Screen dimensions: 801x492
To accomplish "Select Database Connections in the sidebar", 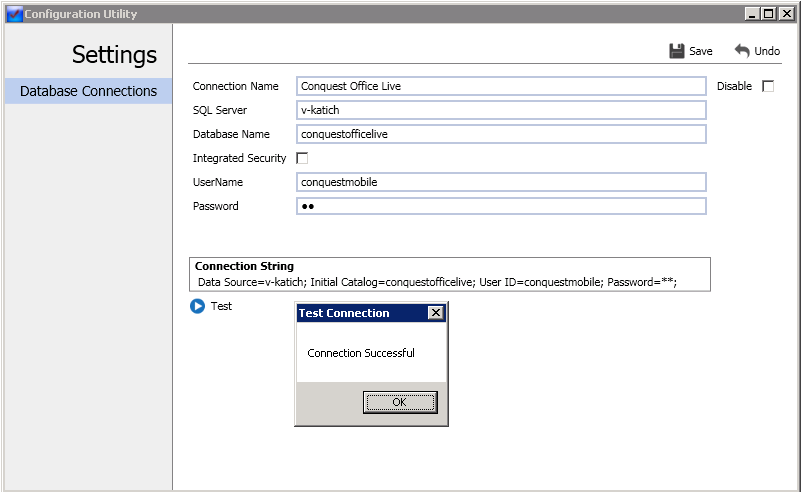I will tap(88, 91).
